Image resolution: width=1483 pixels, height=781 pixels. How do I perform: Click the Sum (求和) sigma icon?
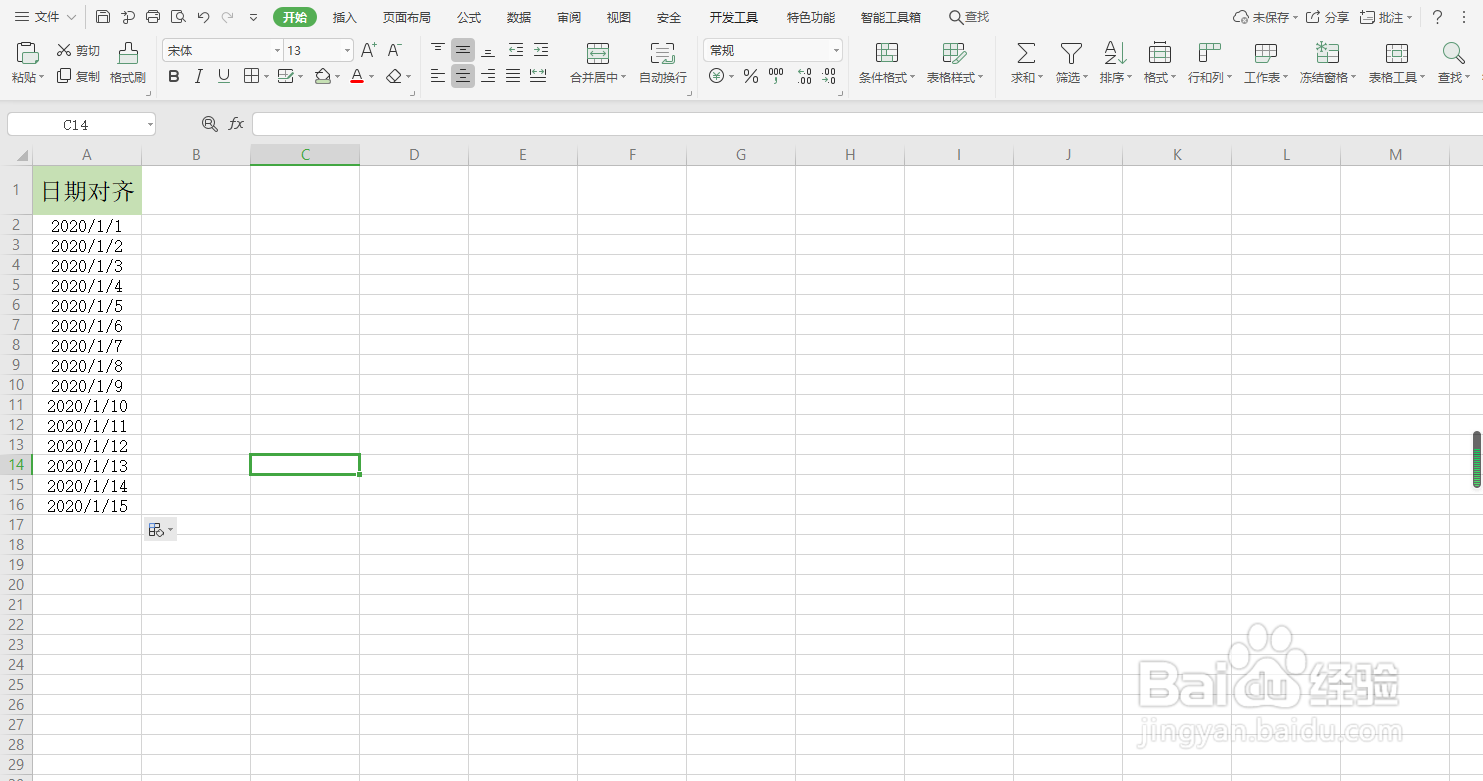(x=1026, y=53)
